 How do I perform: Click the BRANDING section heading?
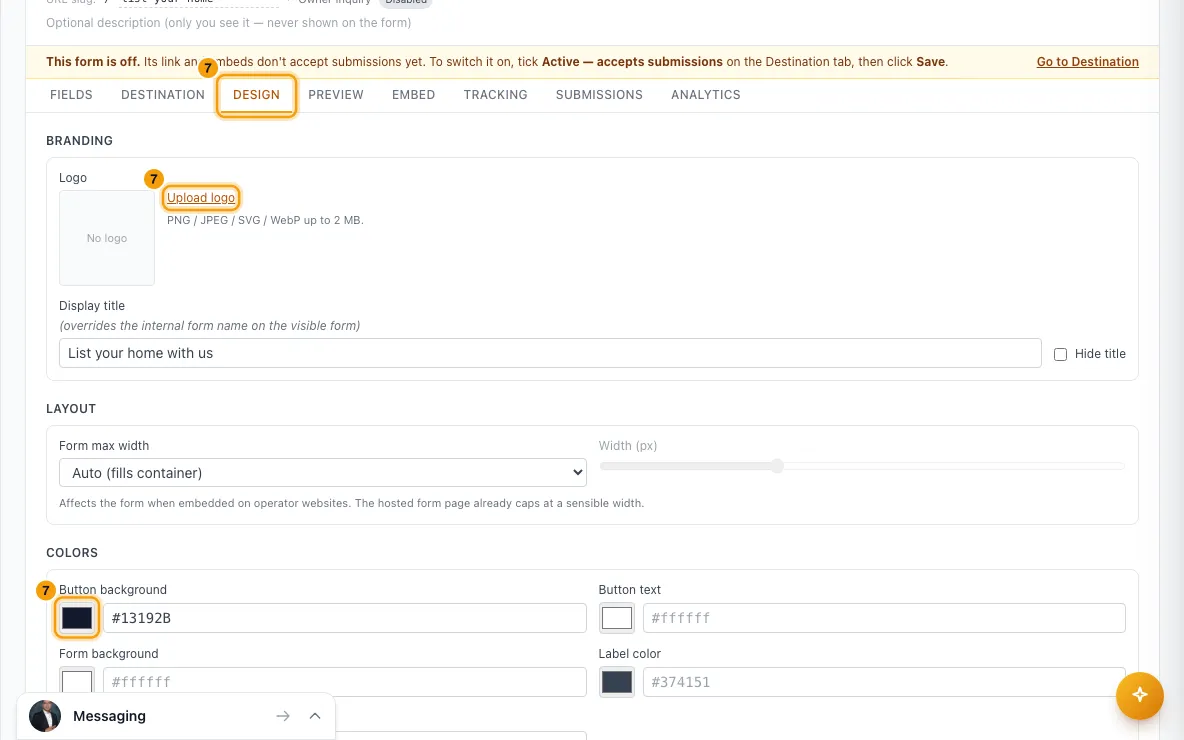click(x=79, y=140)
